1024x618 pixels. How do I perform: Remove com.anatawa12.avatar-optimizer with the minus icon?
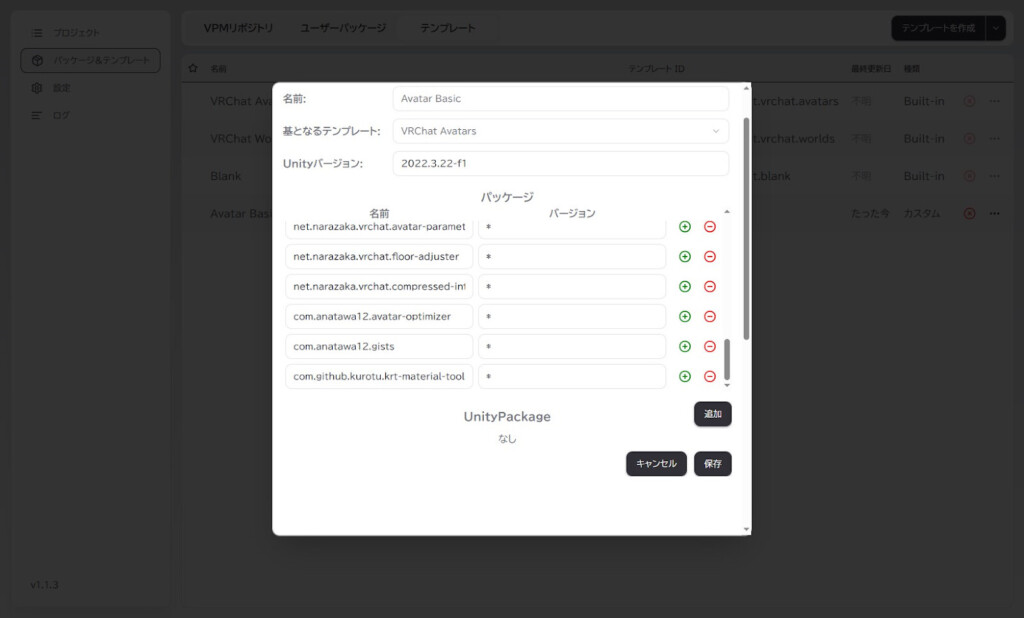710,316
